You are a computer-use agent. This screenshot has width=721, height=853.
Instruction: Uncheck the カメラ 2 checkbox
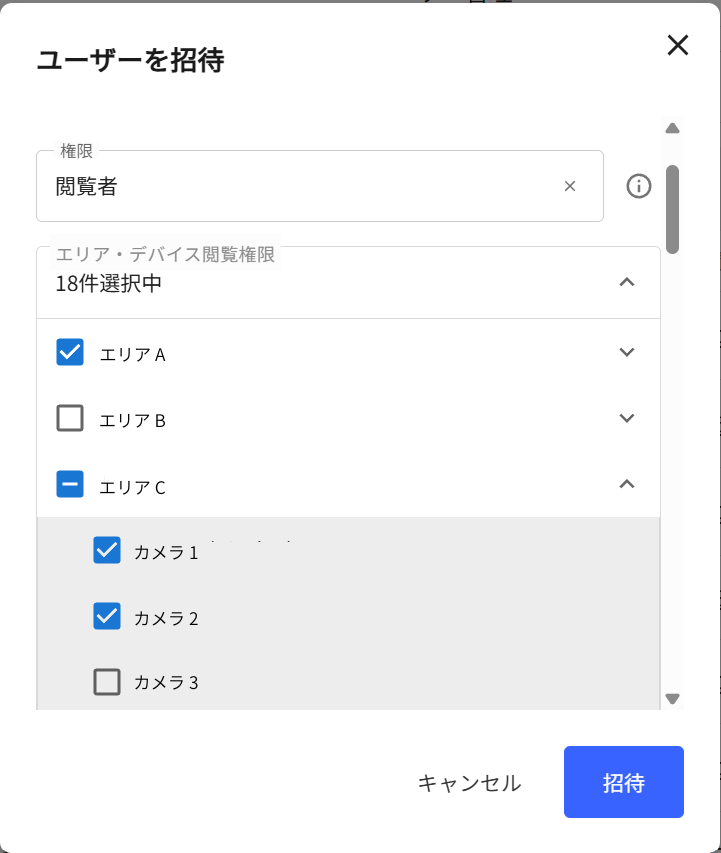tap(107, 616)
